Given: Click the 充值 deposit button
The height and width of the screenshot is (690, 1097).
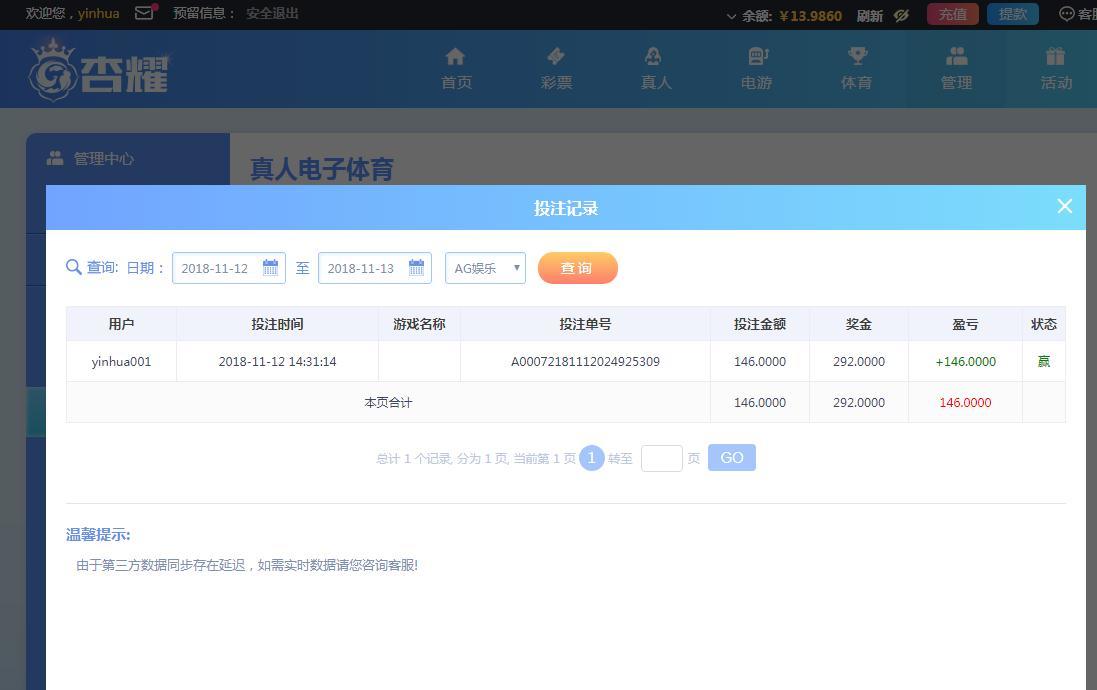Looking at the screenshot, I should click(952, 14).
